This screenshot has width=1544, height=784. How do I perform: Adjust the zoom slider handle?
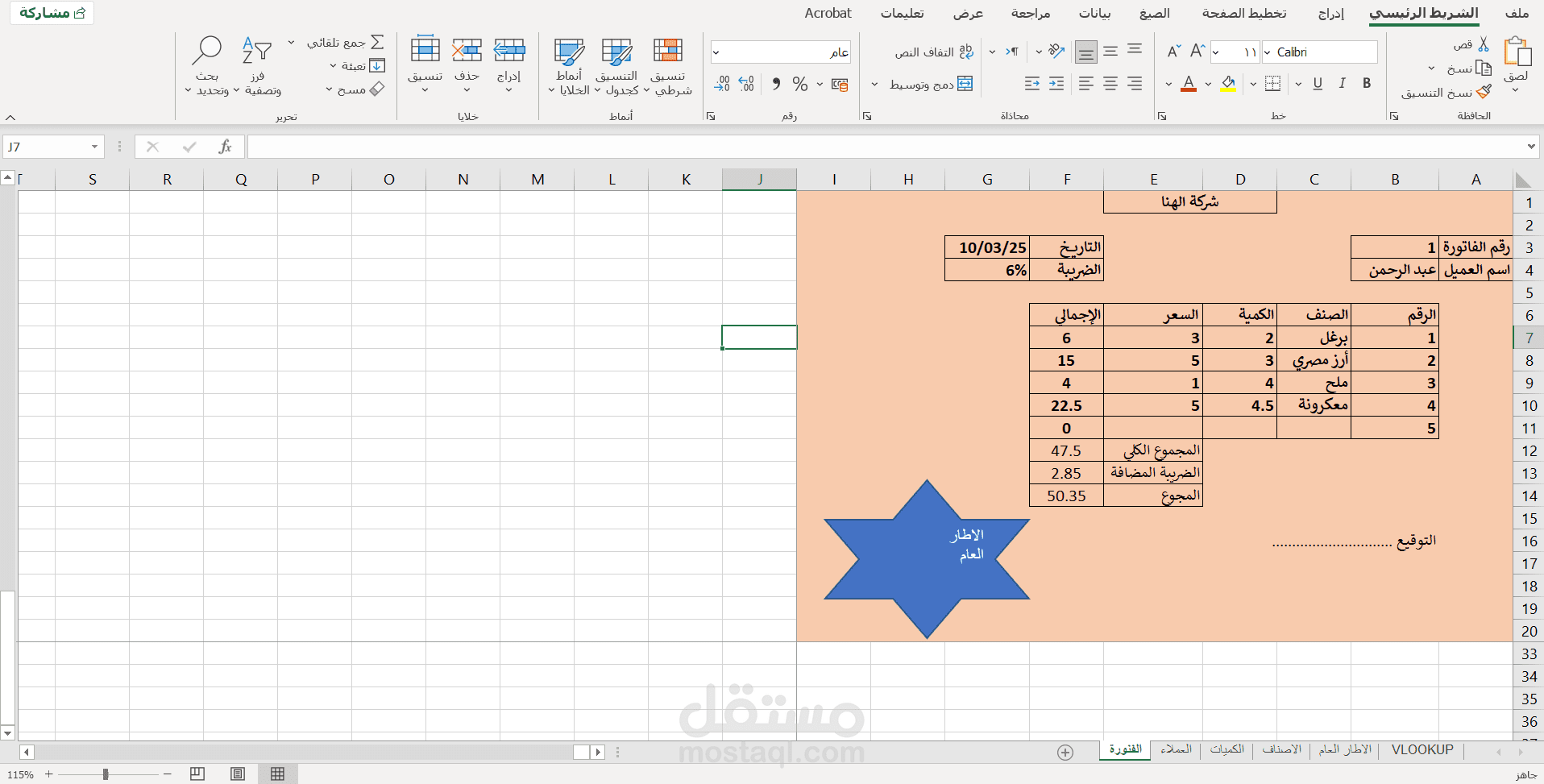click(106, 774)
